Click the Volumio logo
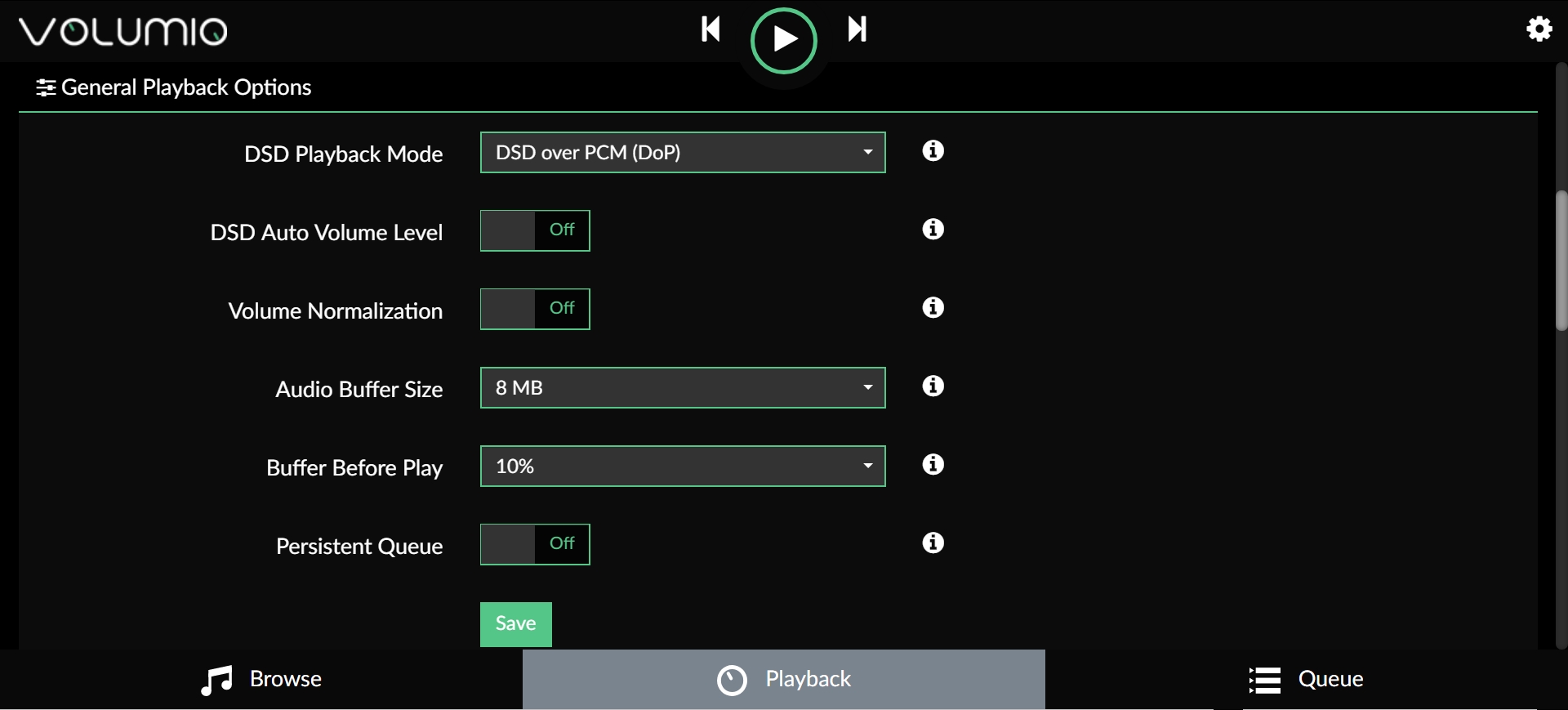Image resolution: width=1568 pixels, height=710 pixels. (123, 32)
